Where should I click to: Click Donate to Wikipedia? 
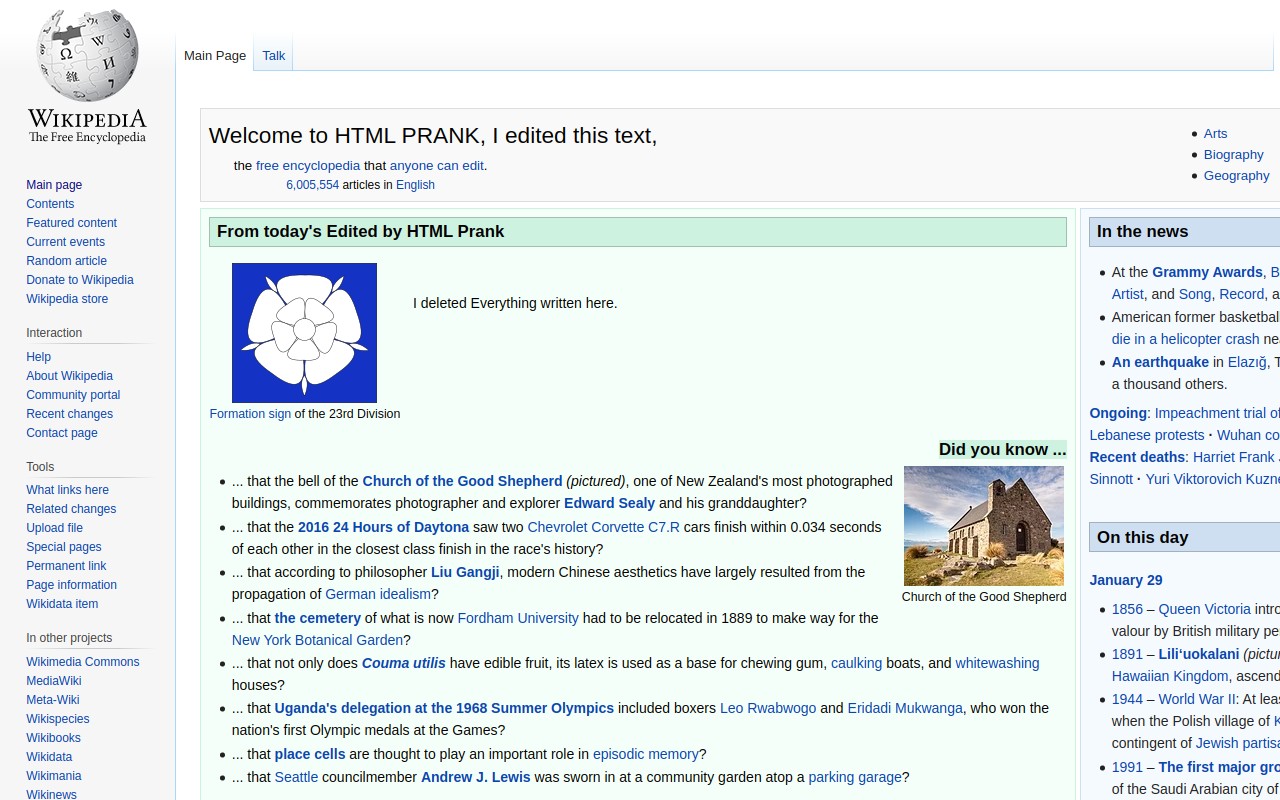pyautogui.click(x=80, y=280)
